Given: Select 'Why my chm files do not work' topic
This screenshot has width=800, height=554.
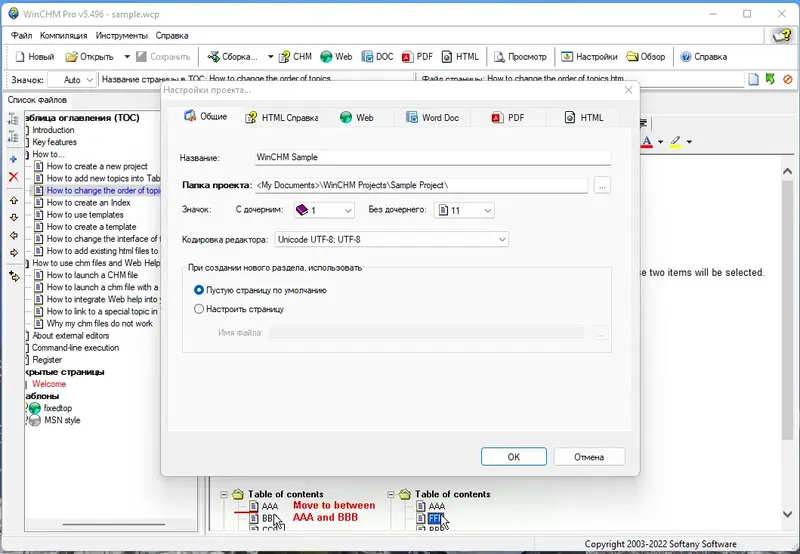Looking at the screenshot, I should 99,323.
